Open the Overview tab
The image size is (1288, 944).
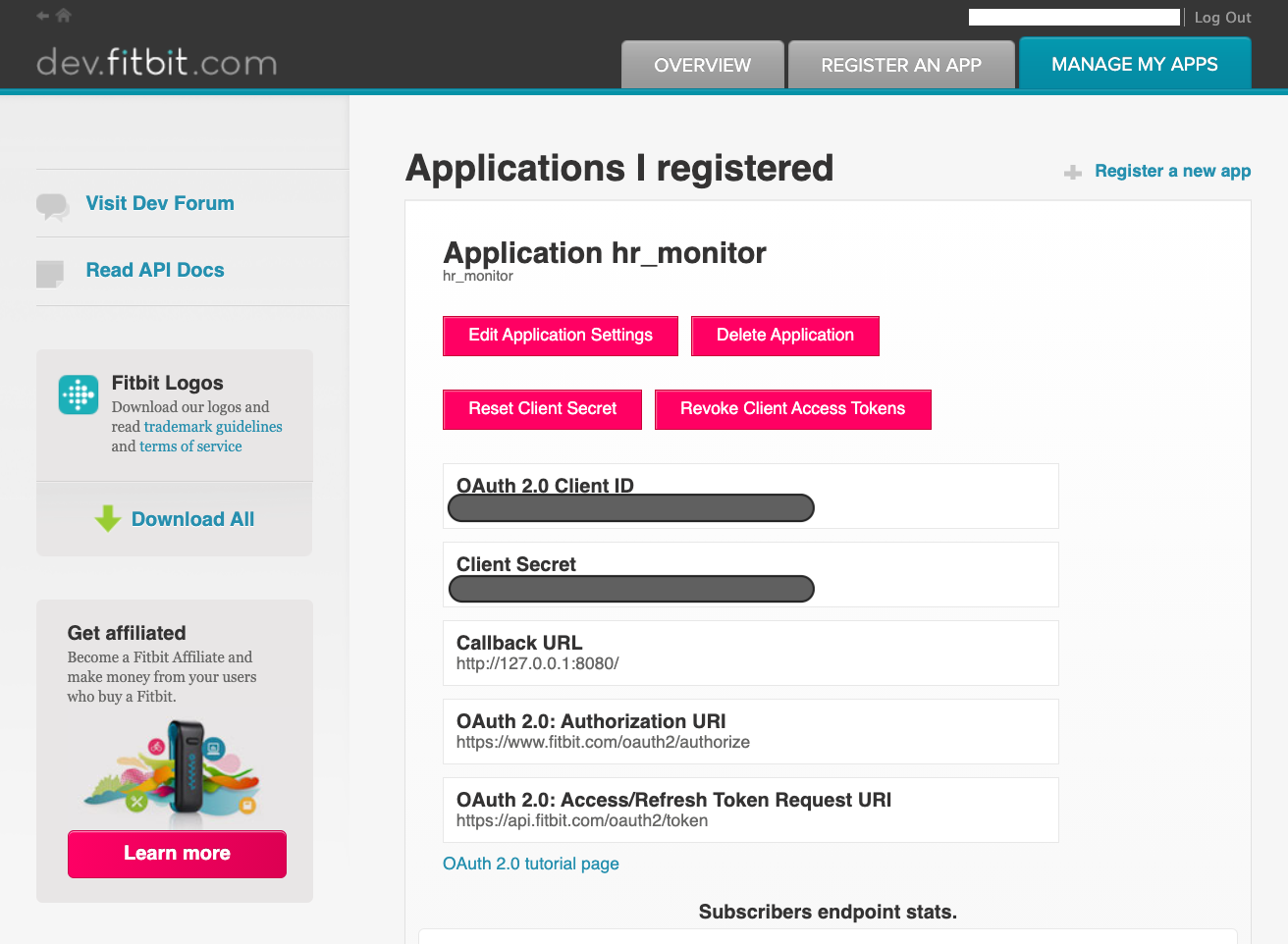click(x=702, y=65)
